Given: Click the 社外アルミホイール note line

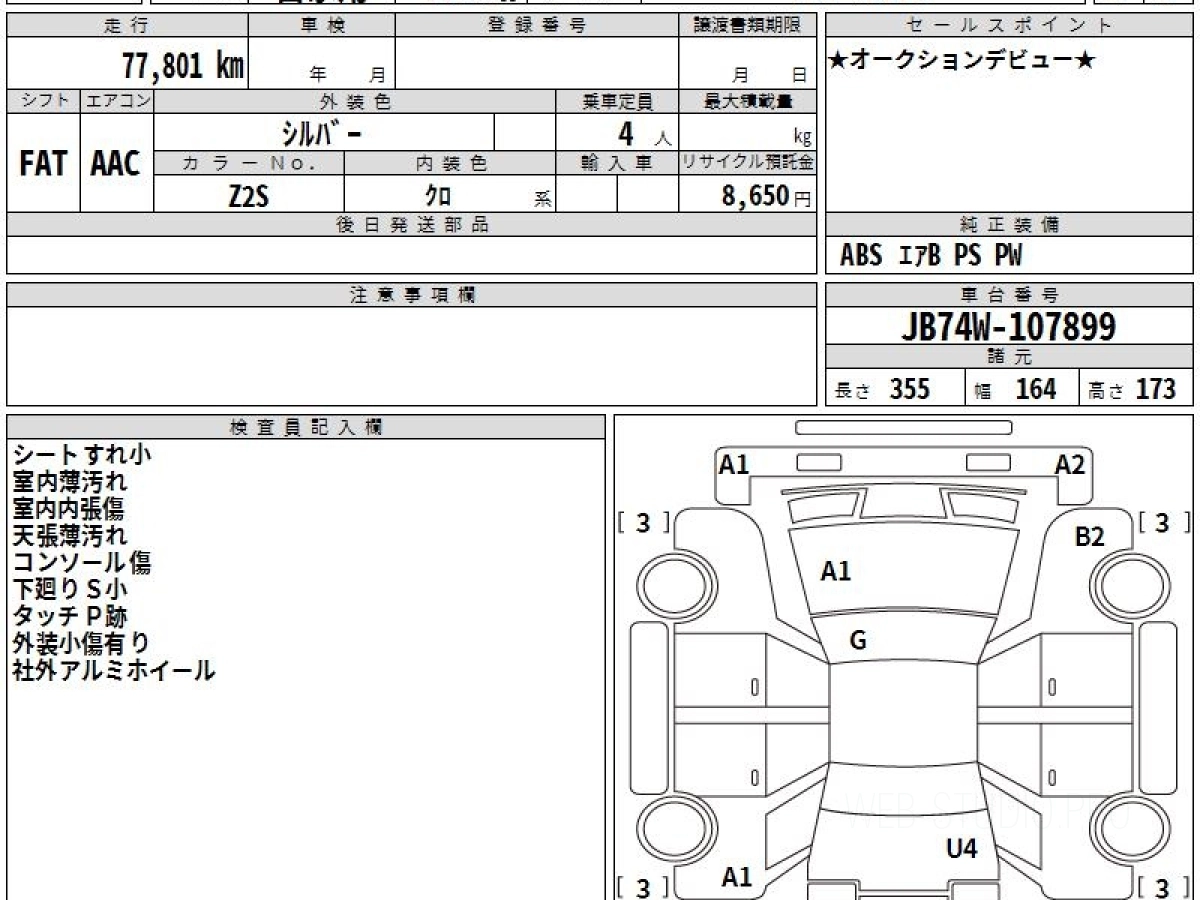Looking at the screenshot, I should (x=114, y=670).
